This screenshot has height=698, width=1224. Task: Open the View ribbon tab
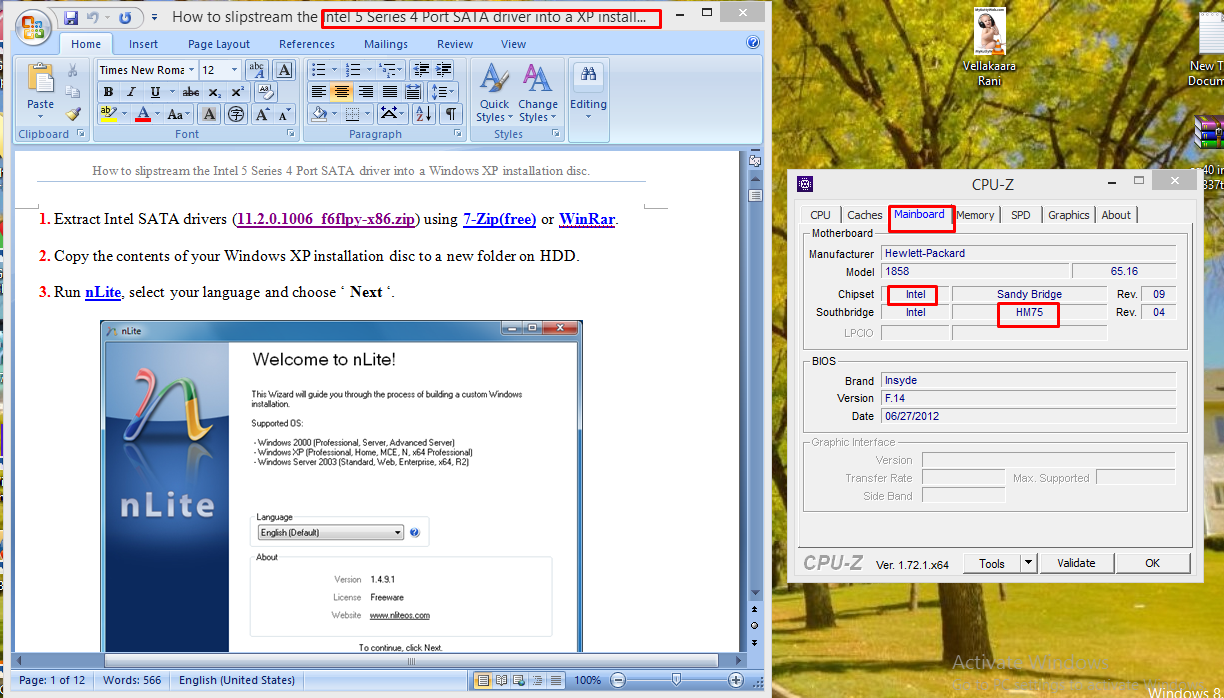pos(514,44)
